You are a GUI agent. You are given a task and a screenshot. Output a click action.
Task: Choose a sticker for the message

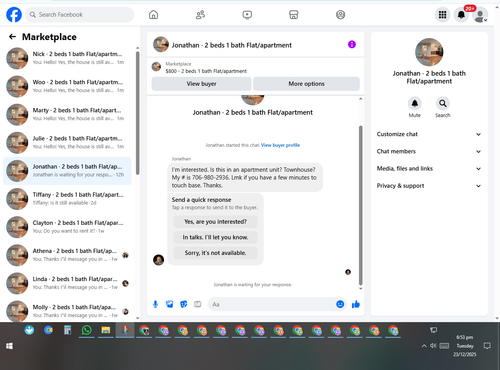184,304
